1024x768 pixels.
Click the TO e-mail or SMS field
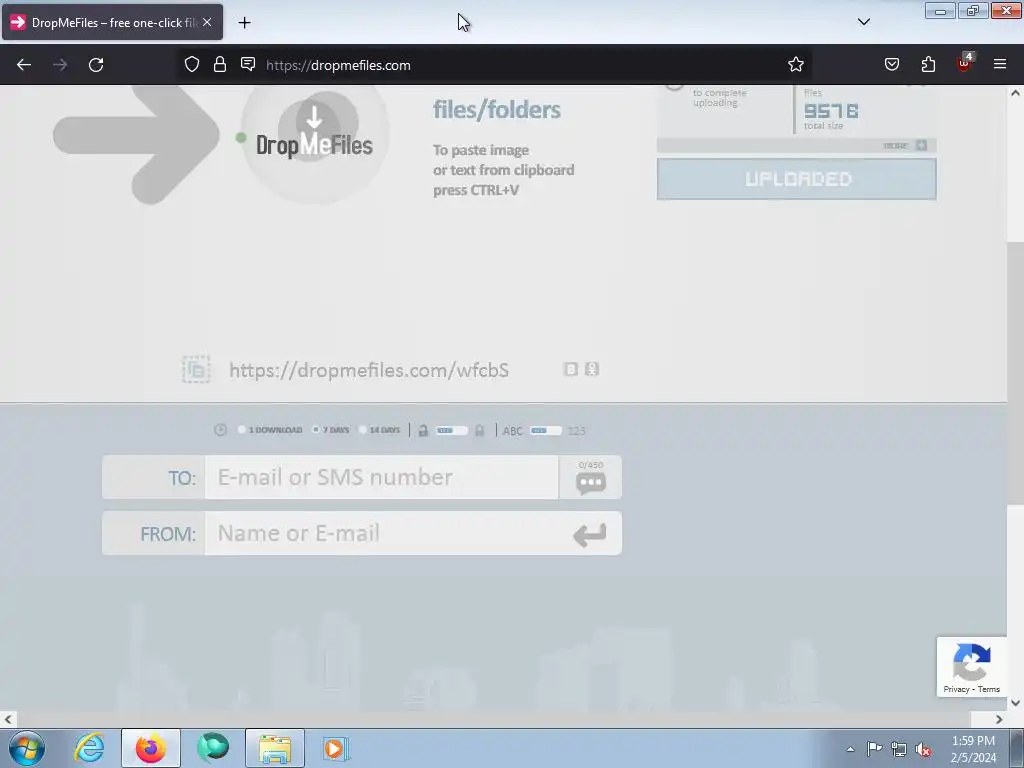click(x=382, y=477)
